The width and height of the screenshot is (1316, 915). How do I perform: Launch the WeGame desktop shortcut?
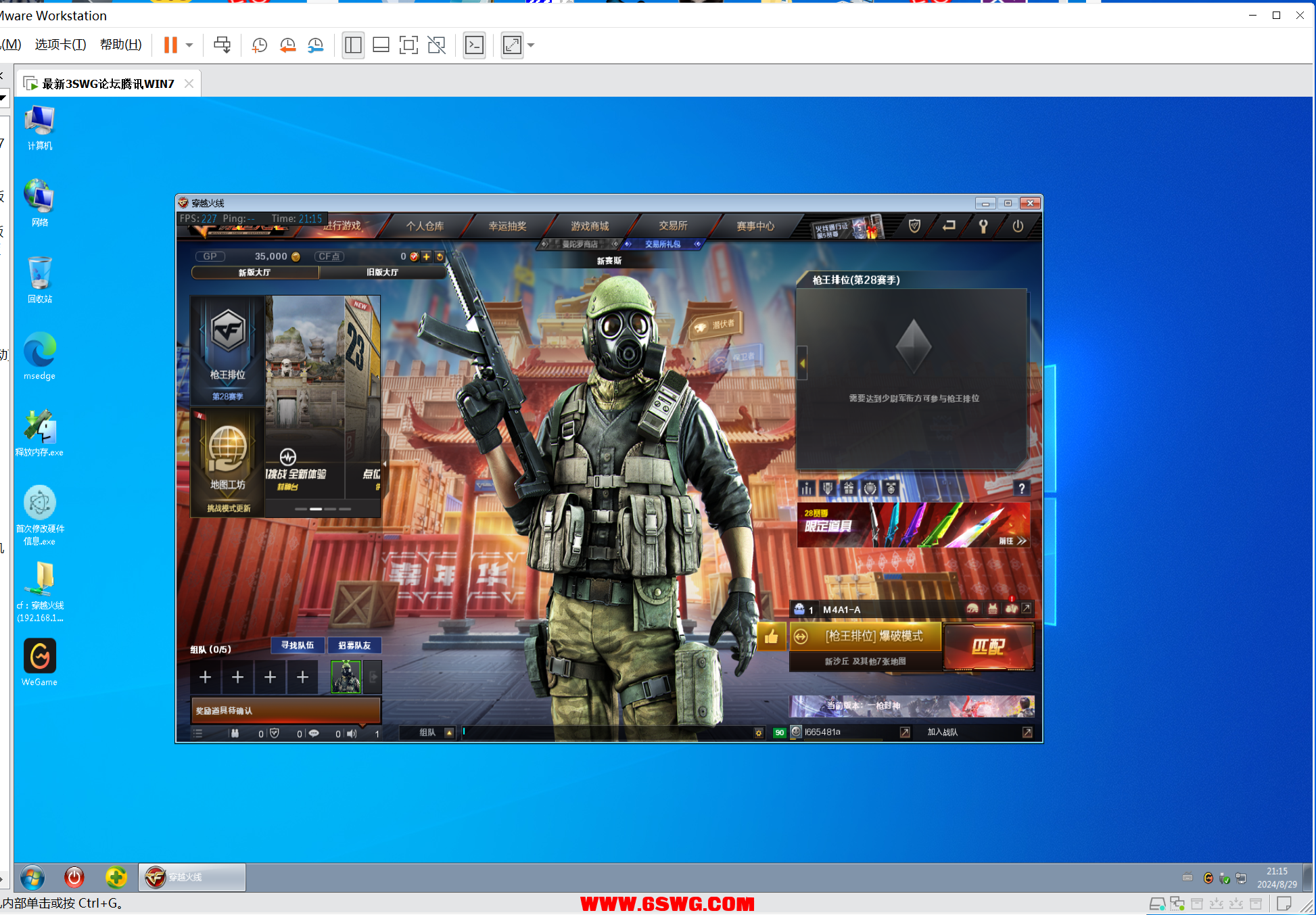click(40, 663)
